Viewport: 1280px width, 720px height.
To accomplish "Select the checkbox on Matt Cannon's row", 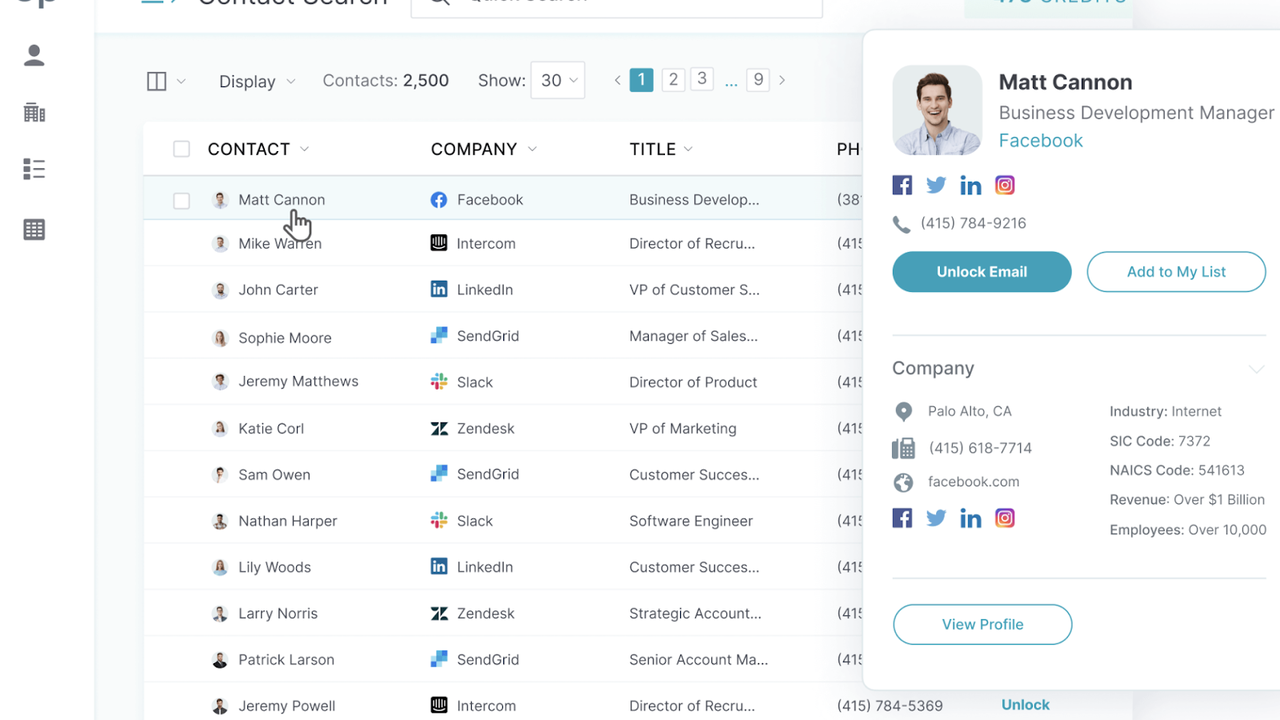I will [x=181, y=200].
